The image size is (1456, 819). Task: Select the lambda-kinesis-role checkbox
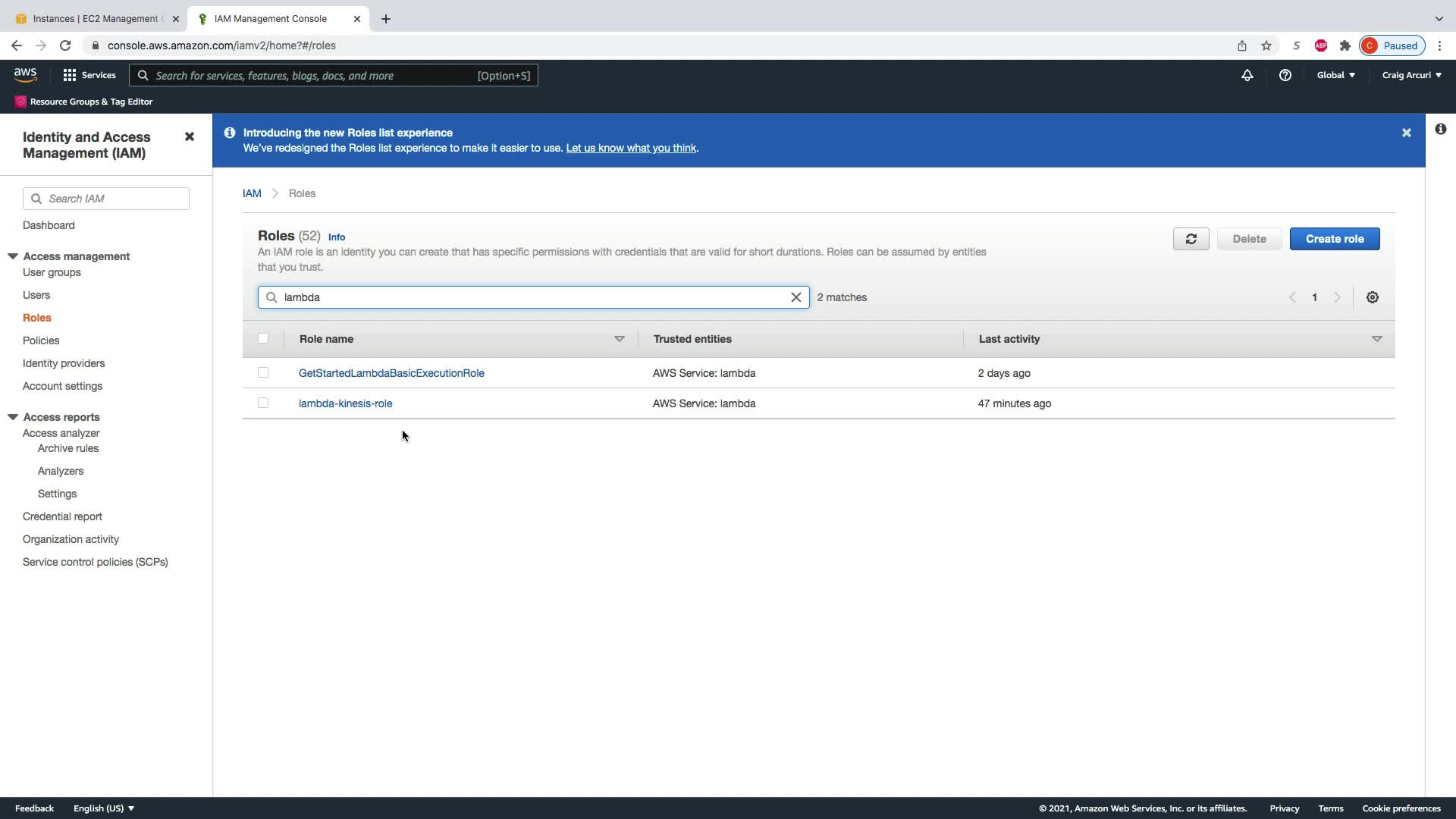[x=263, y=403]
